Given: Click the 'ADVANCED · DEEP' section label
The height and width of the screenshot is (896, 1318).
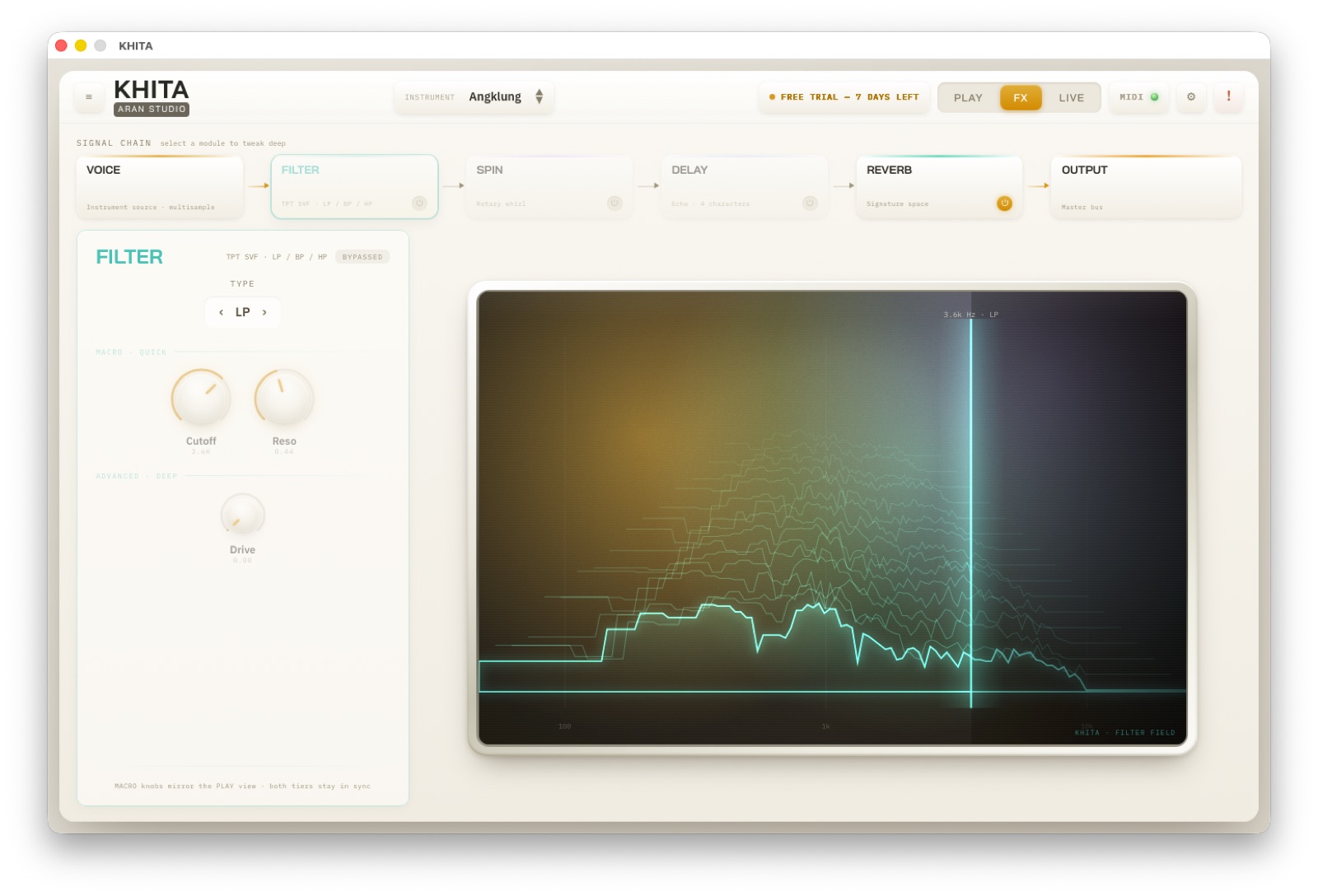Looking at the screenshot, I should [137, 476].
